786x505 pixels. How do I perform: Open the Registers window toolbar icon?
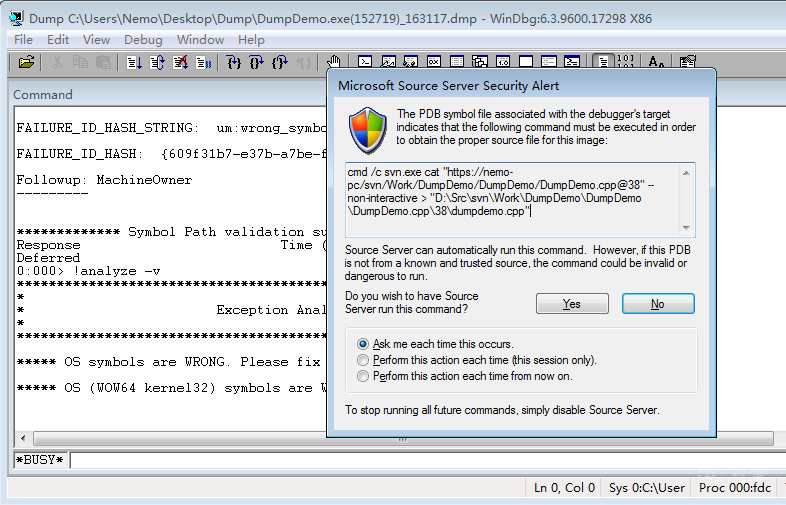pyautogui.click(x=434, y=62)
